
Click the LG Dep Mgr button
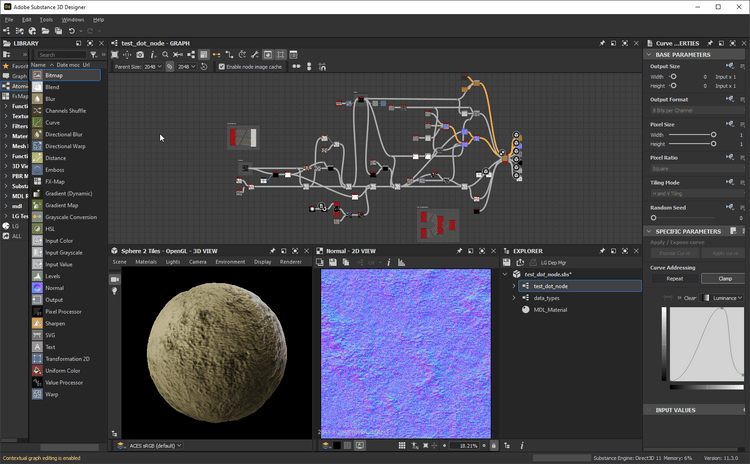point(554,262)
